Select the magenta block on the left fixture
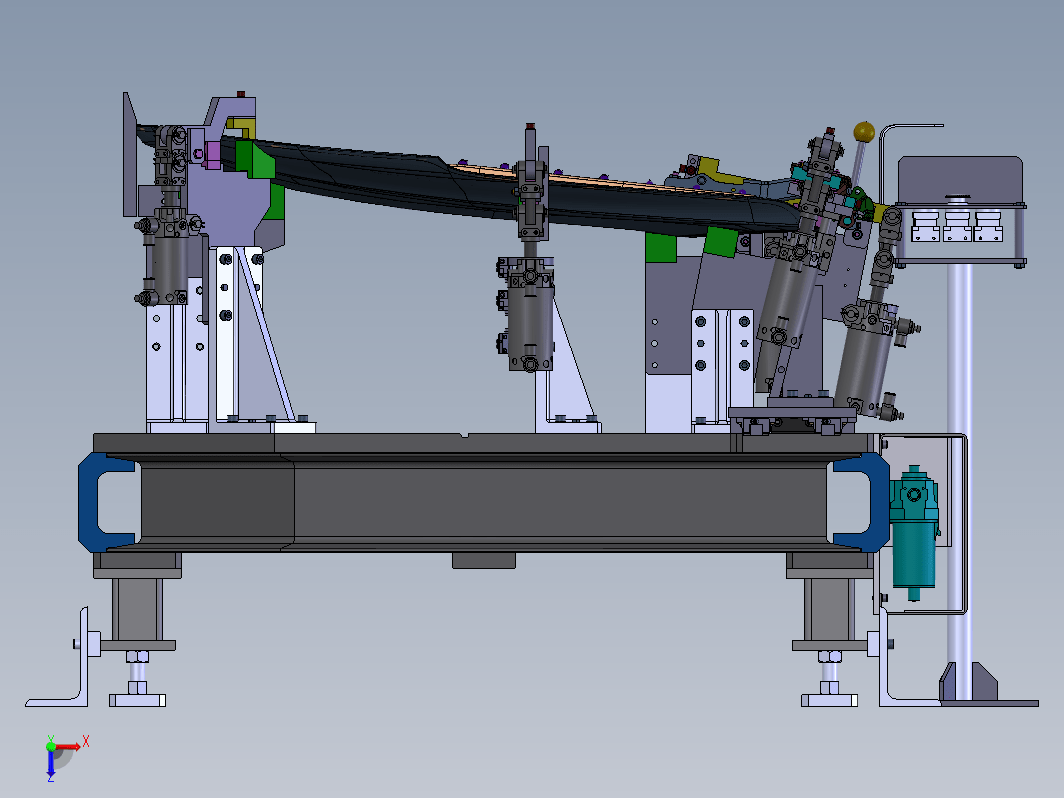Image resolution: width=1064 pixels, height=798 pixels. (x=212, y=155)
